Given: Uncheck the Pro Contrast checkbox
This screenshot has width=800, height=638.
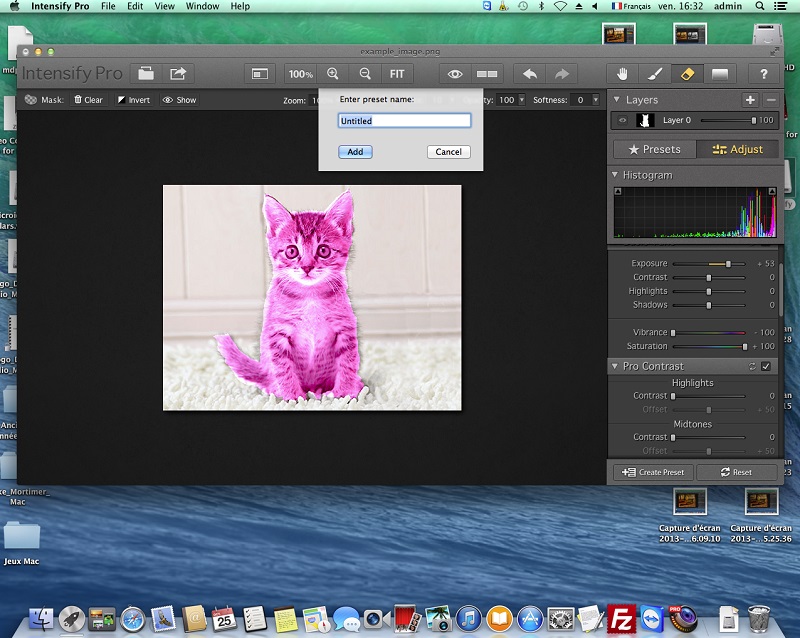Looking at the screenshot, I should pyautogui.click(x=766, y=366).
